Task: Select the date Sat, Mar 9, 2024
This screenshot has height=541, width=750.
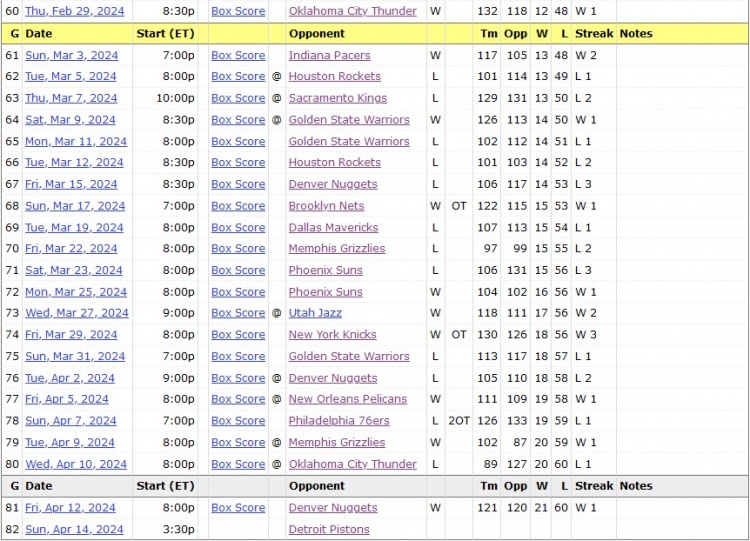Action: (x=70, y=120)
